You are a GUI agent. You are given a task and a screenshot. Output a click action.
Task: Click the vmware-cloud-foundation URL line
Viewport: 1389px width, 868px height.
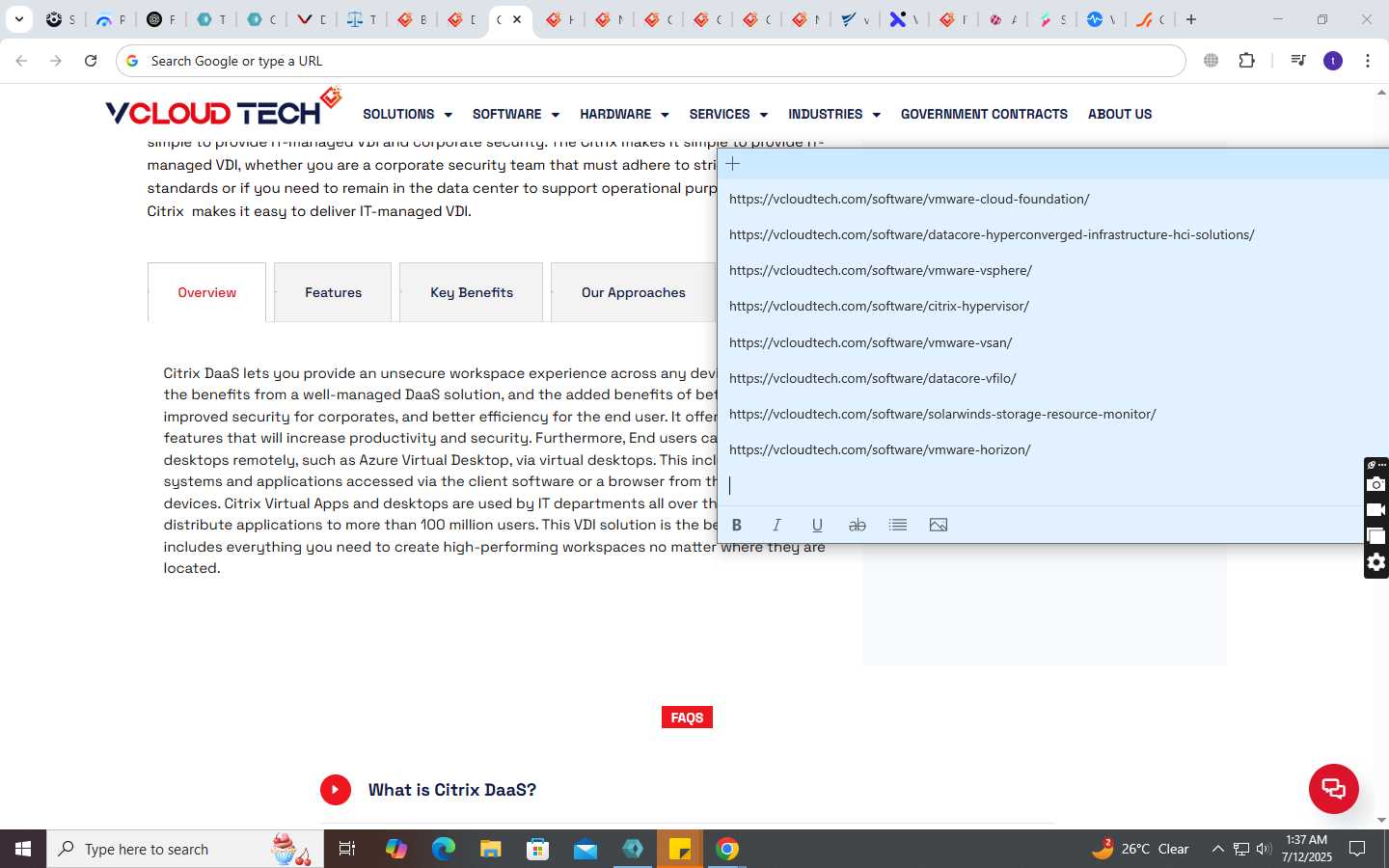point(910,199)
